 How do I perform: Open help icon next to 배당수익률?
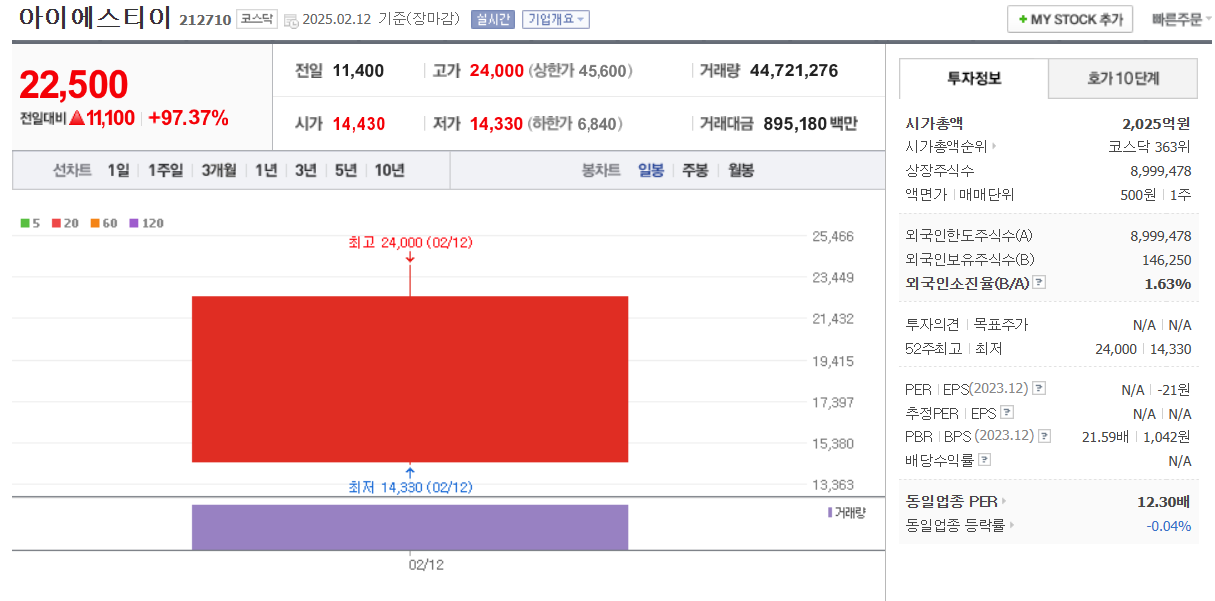tap(984, 460)
